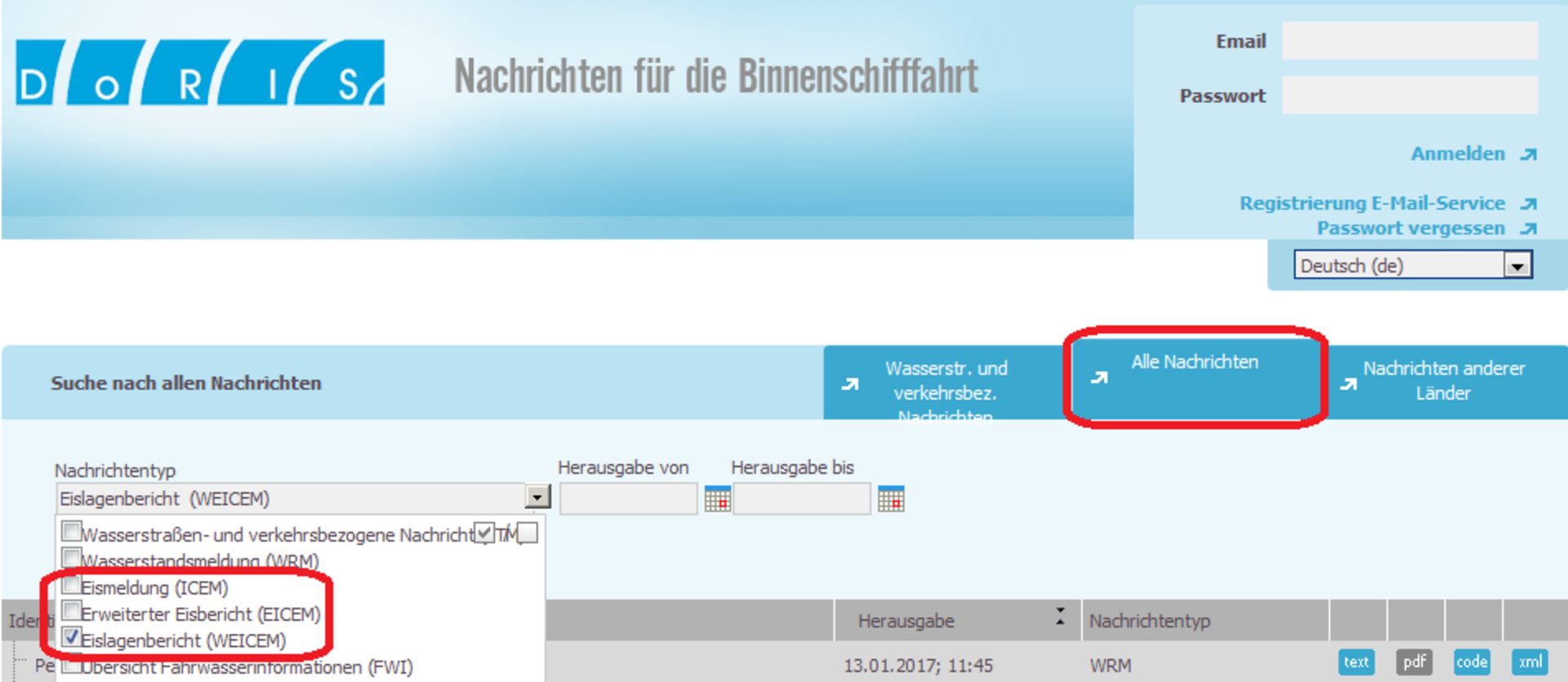
Task: Click arrow icon next to Anmelden
Action: tap(1529, 154)
